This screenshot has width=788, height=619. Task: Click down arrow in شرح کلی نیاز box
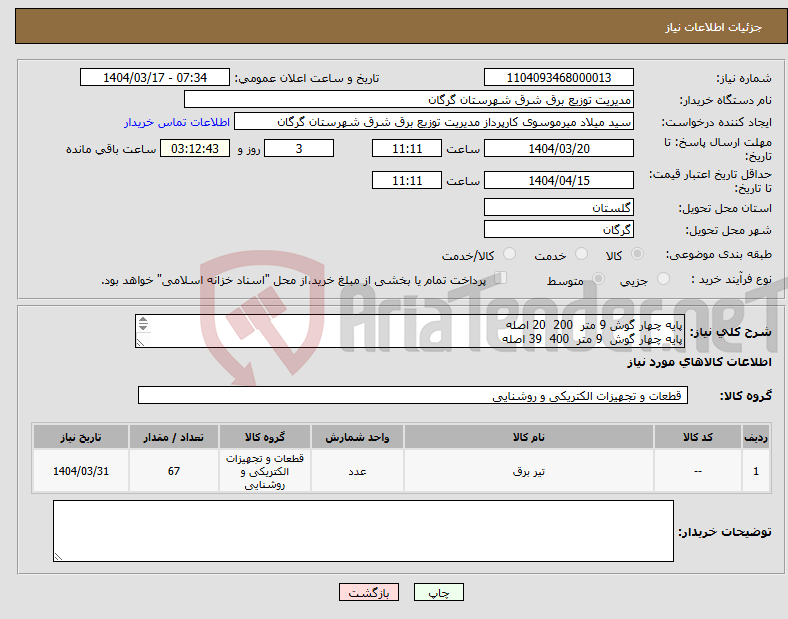click(143, 328)
